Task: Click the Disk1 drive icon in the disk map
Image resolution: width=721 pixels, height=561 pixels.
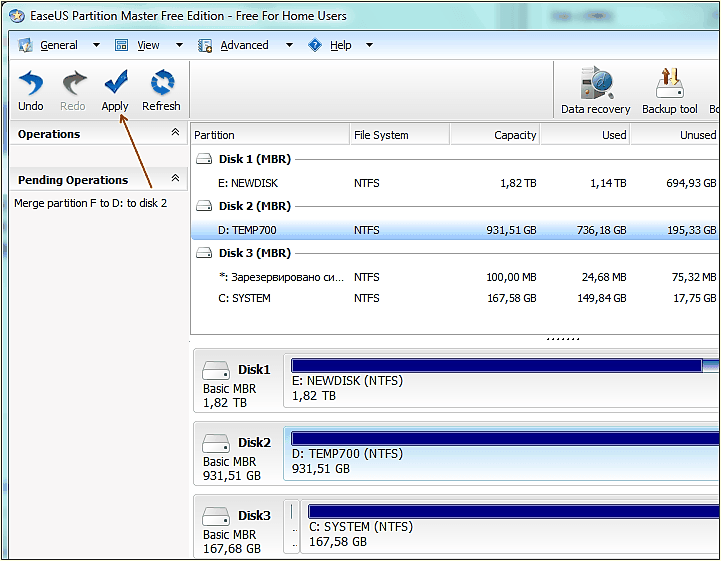Action: (216, 370)
